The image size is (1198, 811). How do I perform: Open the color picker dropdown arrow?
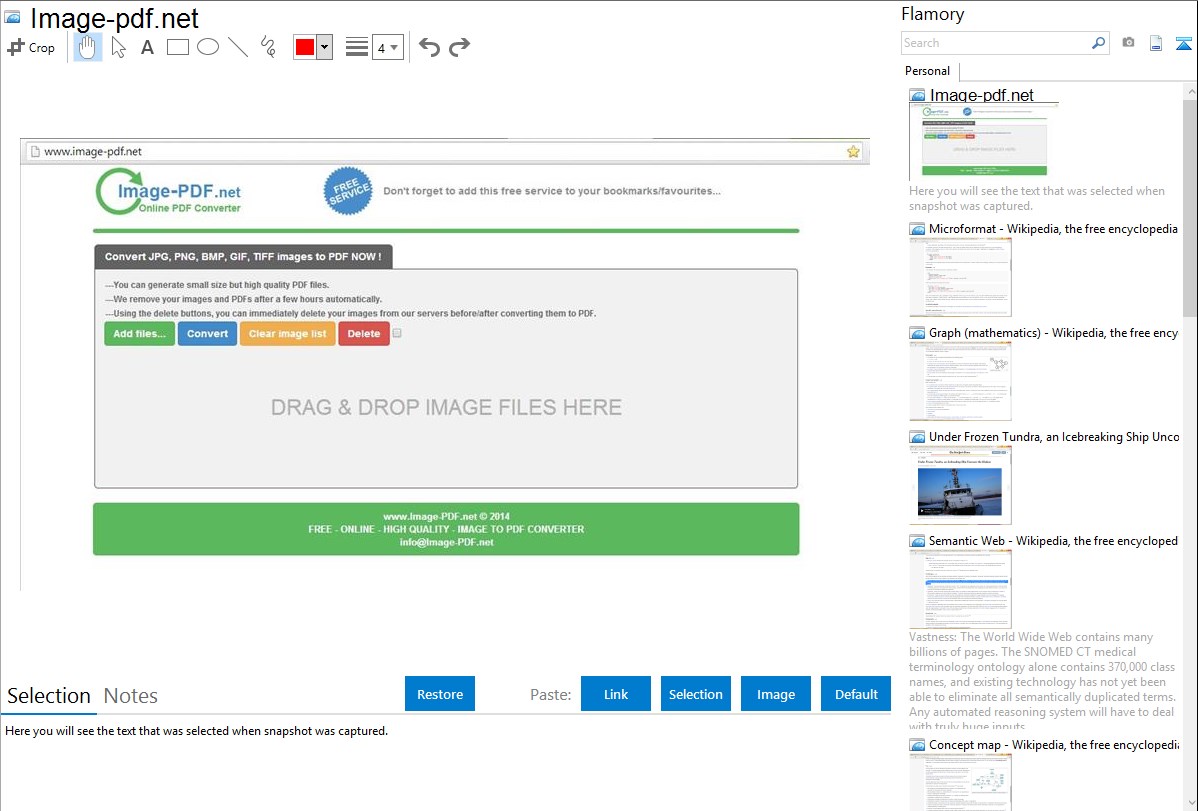click(325, 47)
